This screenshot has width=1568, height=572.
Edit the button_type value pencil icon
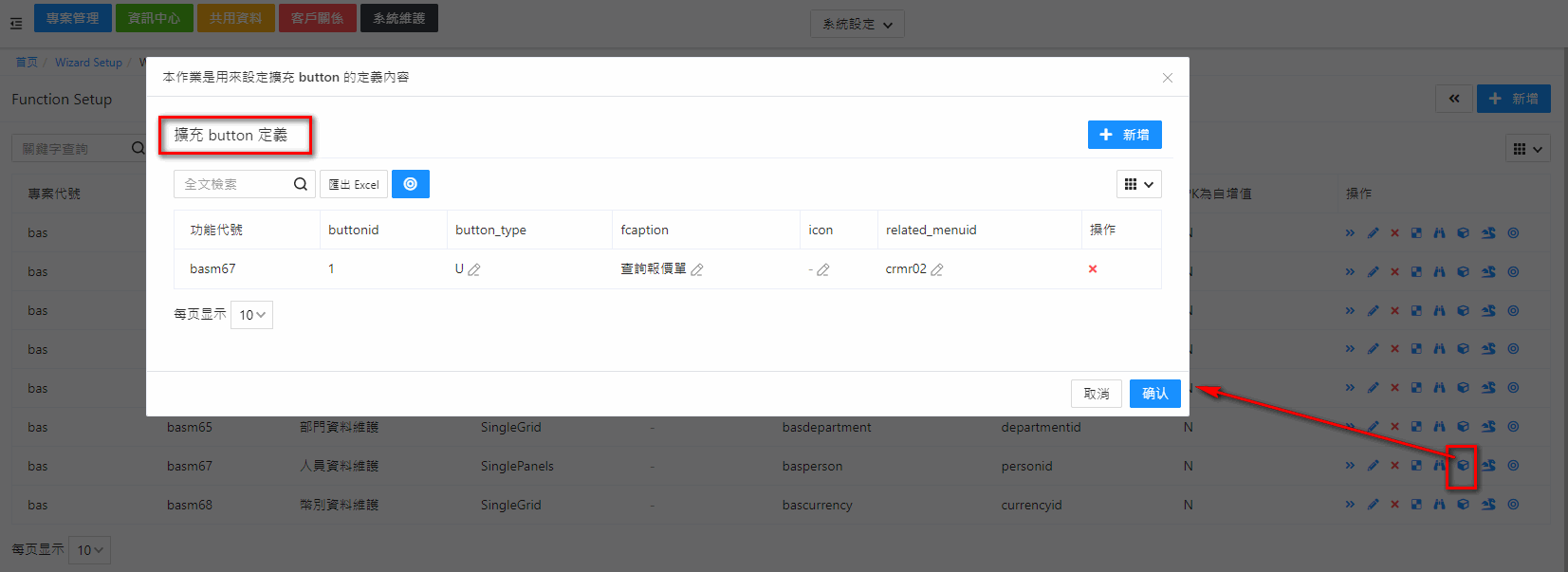(474, 269)
